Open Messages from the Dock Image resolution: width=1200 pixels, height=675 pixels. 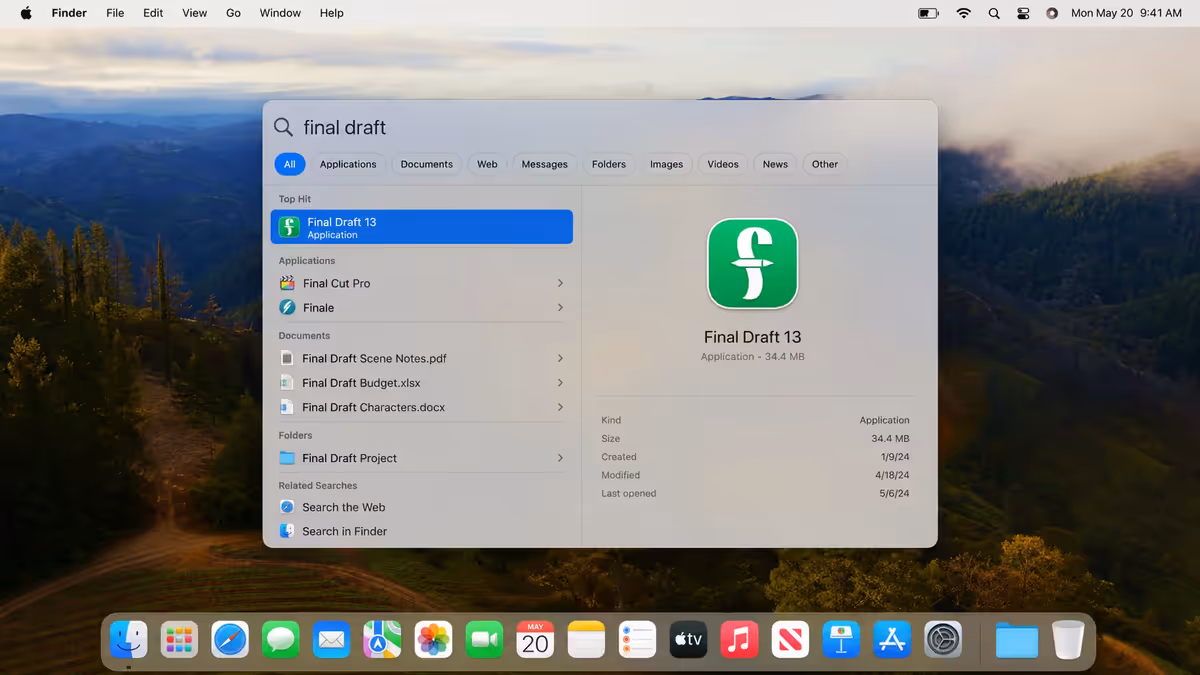[281, 640]
